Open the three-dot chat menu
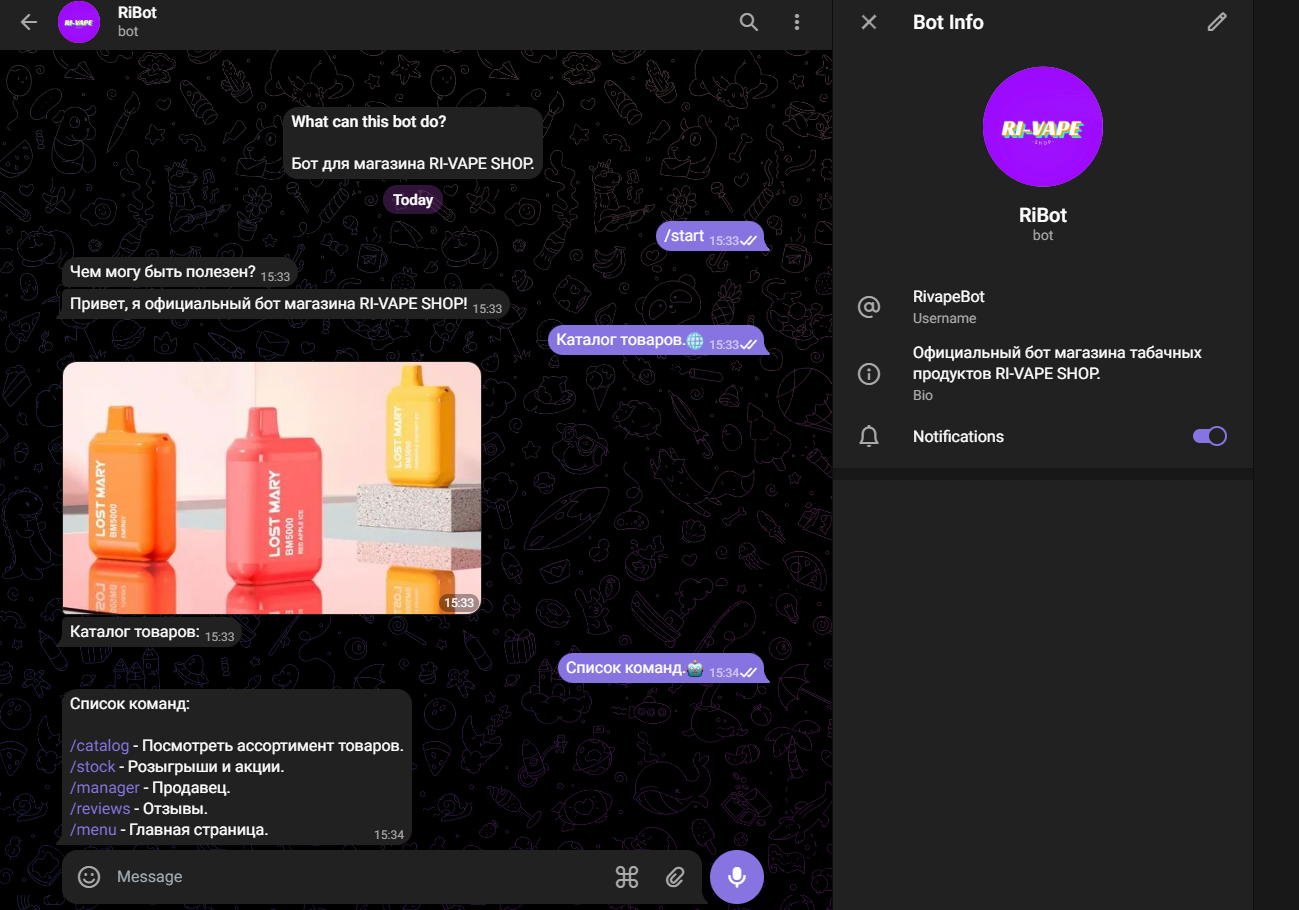 pyautogui.click(x=797, y=22)
